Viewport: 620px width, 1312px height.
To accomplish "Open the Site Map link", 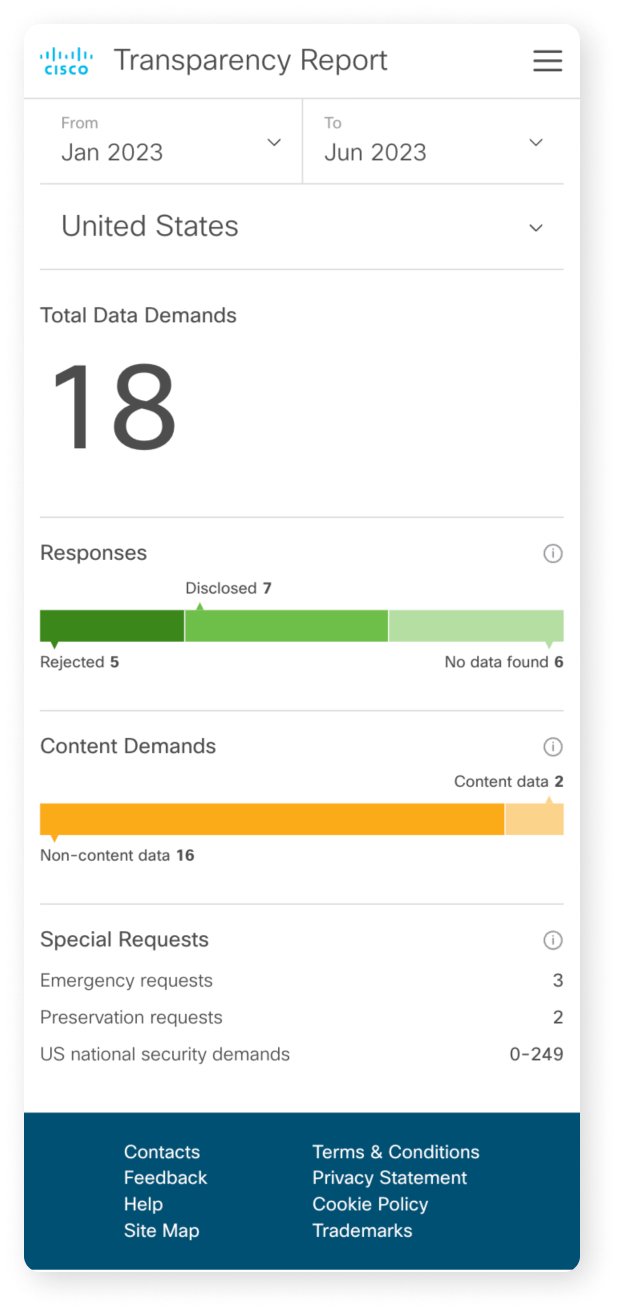I will click(x=162, y=1230).
